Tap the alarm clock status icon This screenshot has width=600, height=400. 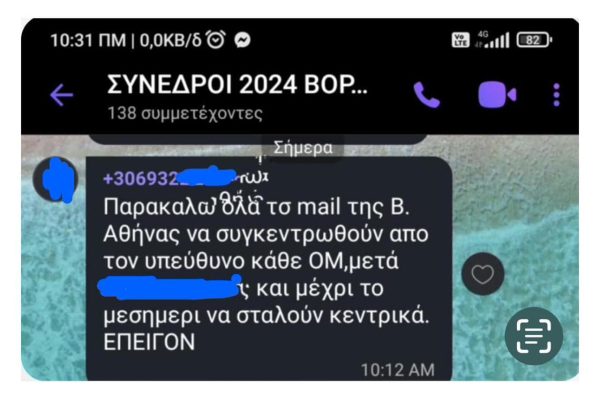[x=216, y=39]
